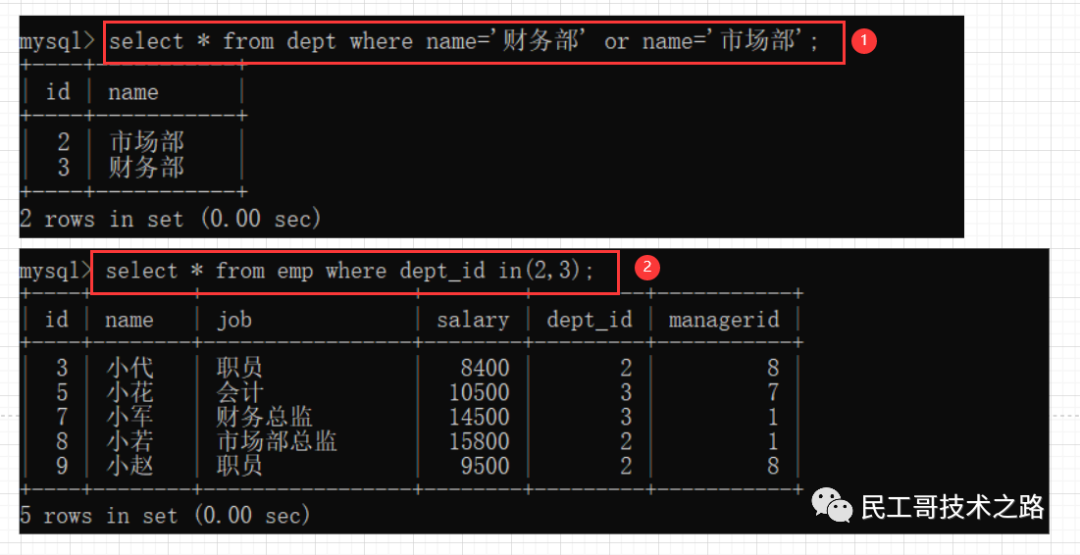1080x555 pixels.
Task: Click the managerid value in 小若's row
Action: 773,441
